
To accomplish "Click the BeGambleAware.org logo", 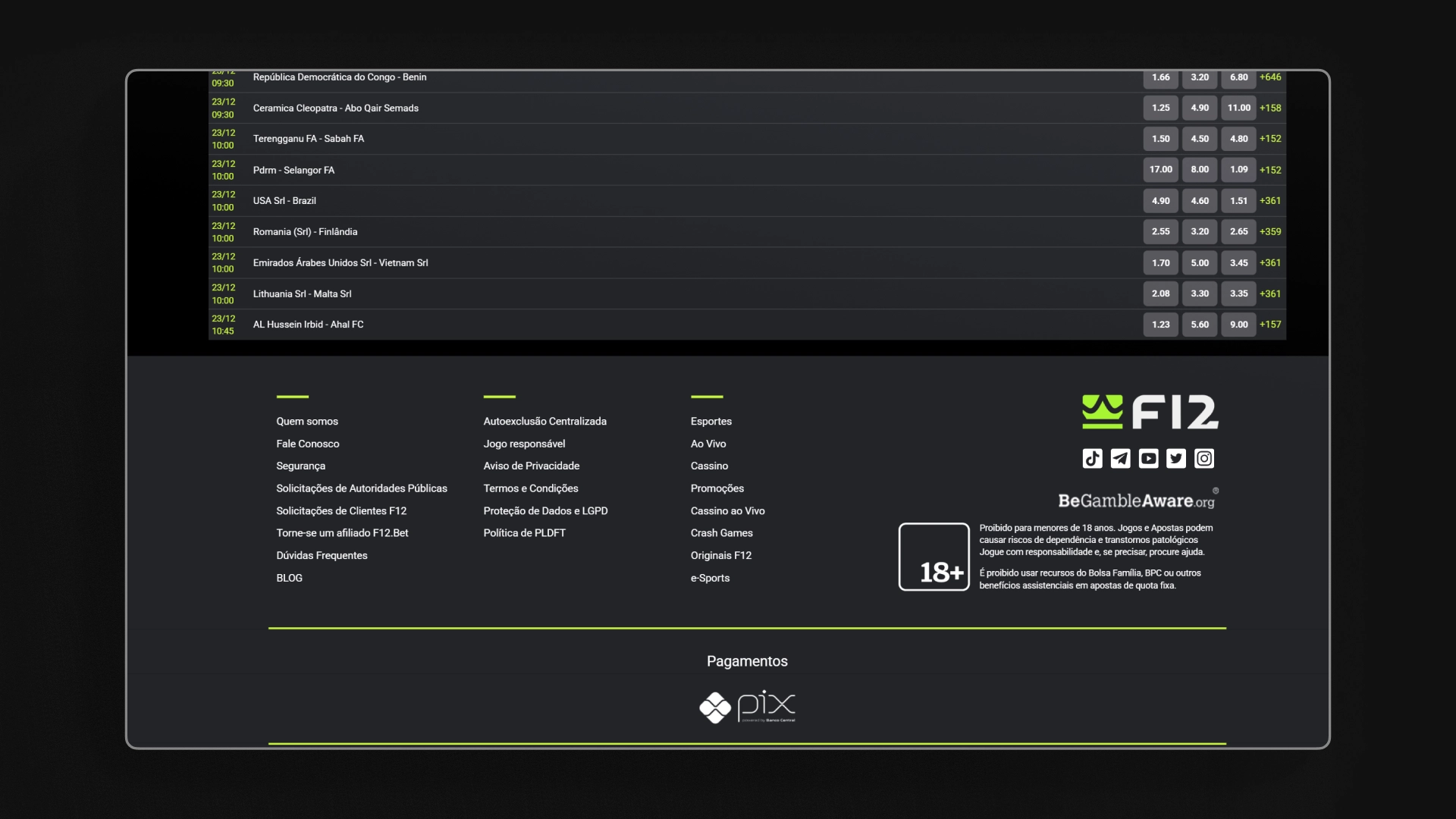I will [x=1137, y=500].
